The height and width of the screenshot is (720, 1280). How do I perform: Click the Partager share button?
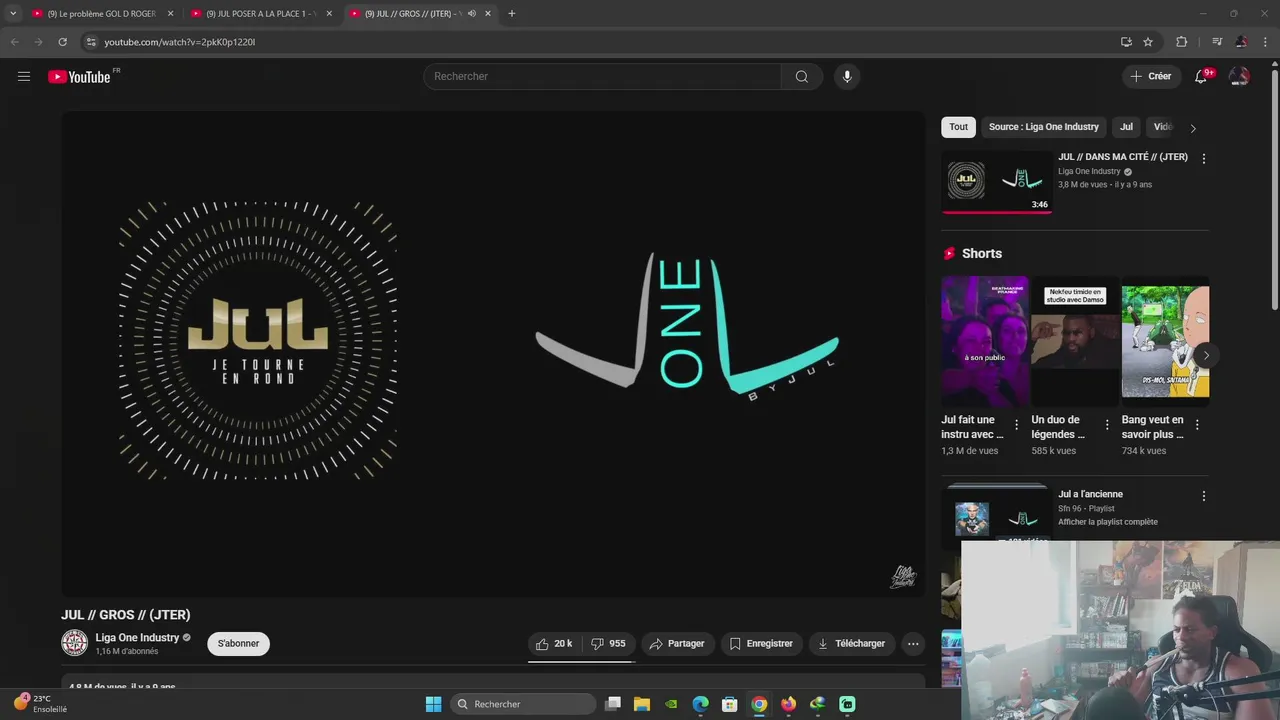(x=677, y=644)
